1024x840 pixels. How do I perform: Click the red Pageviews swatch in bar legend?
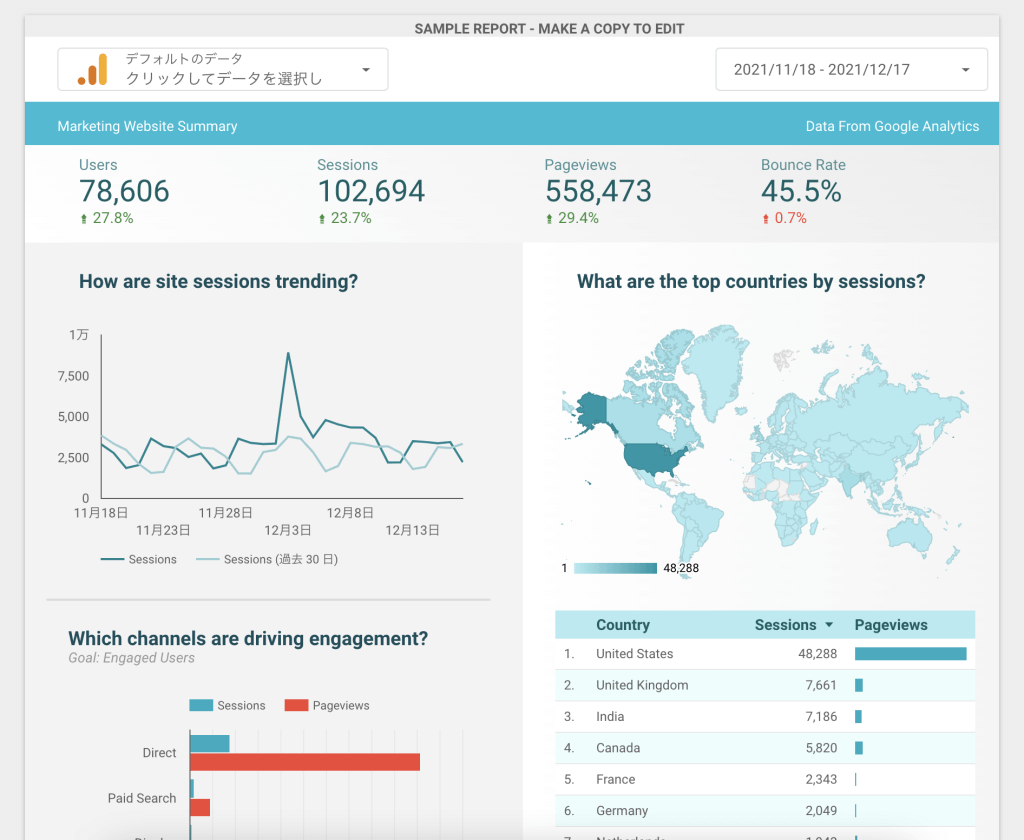(296, 705)
